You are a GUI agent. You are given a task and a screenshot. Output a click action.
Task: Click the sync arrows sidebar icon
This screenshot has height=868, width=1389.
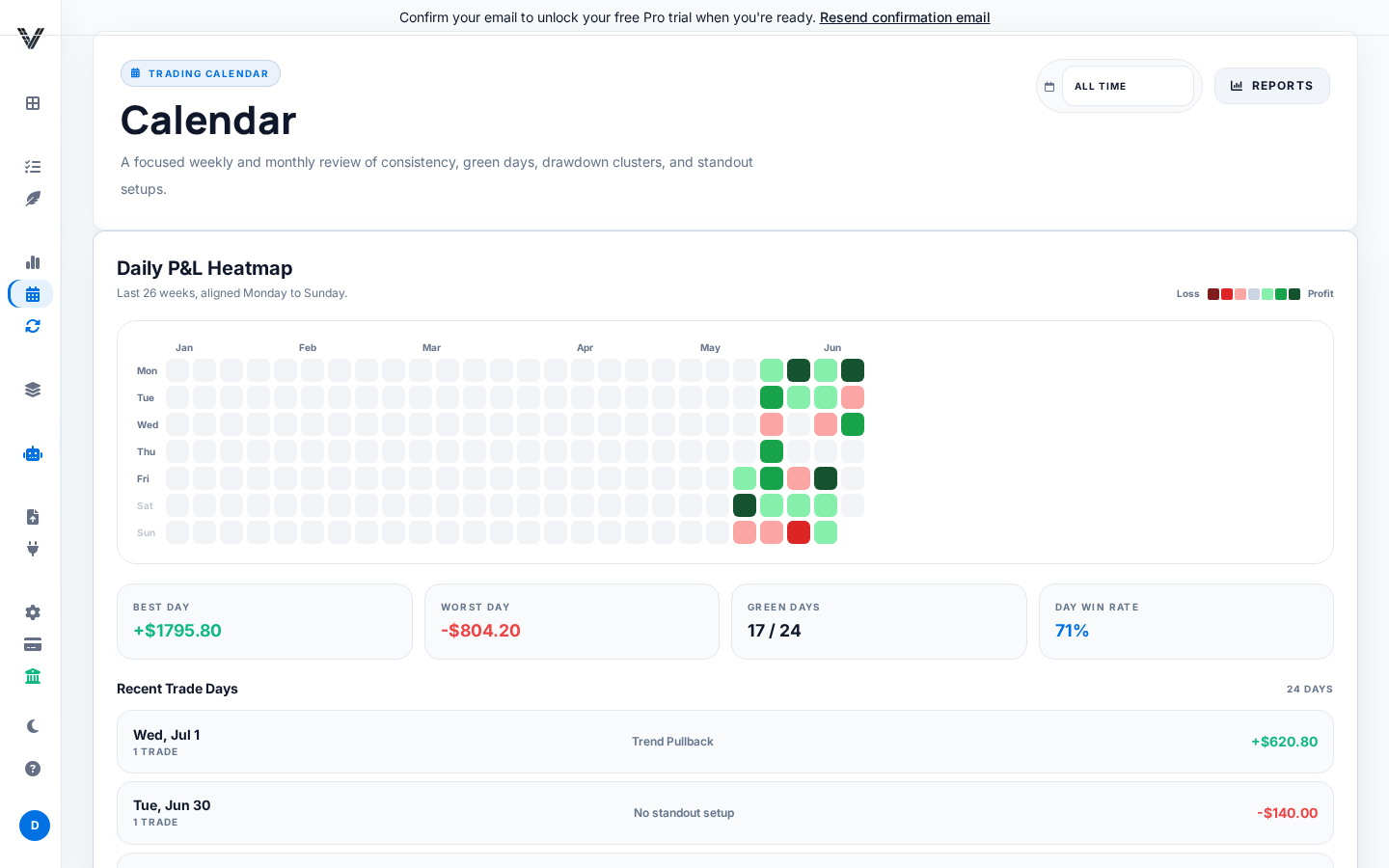click(x=33, y=326)
